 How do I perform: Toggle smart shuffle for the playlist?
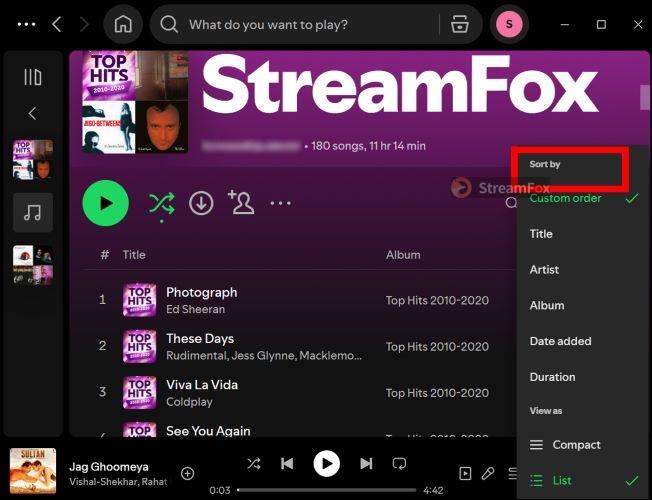click(162, 204)
